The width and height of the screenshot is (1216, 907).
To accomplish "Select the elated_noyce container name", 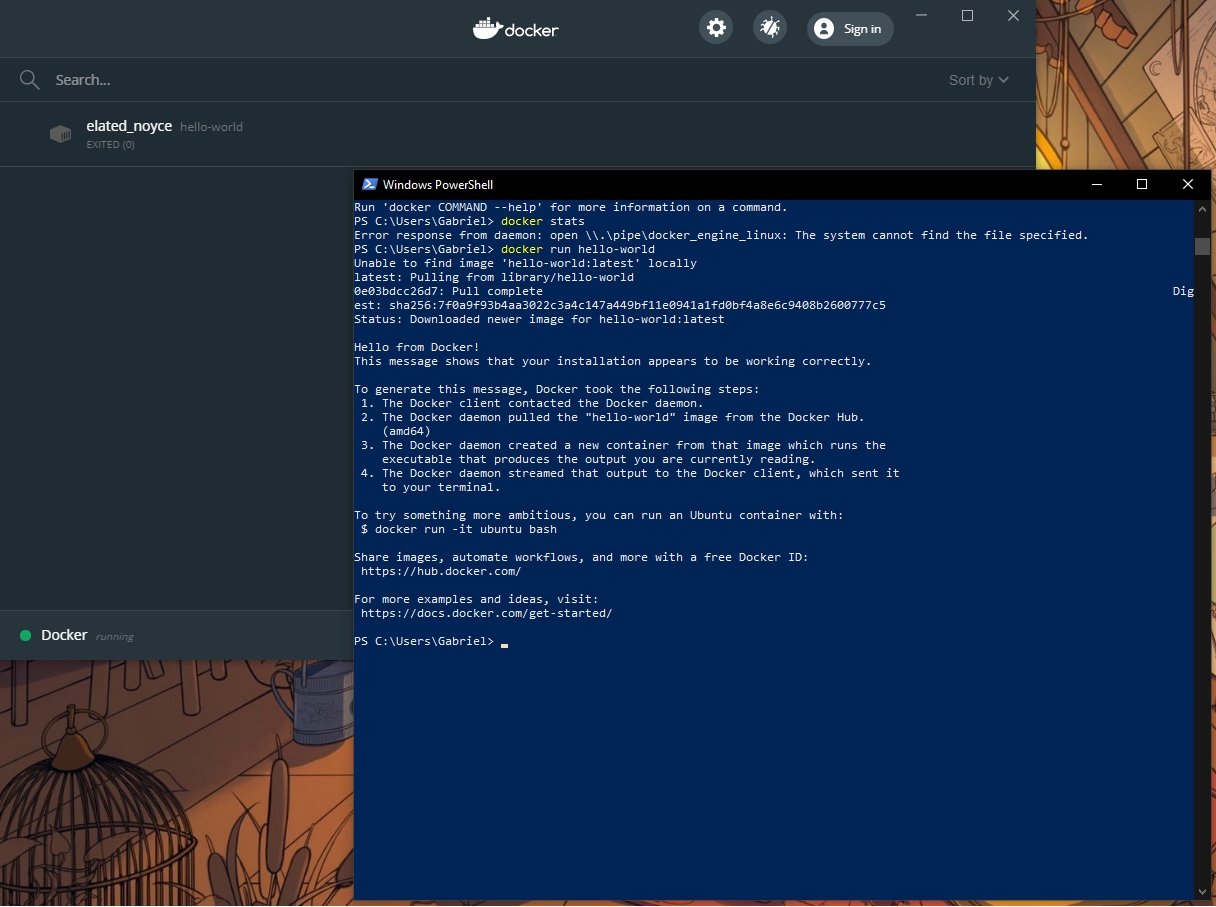I will point(129,126).
